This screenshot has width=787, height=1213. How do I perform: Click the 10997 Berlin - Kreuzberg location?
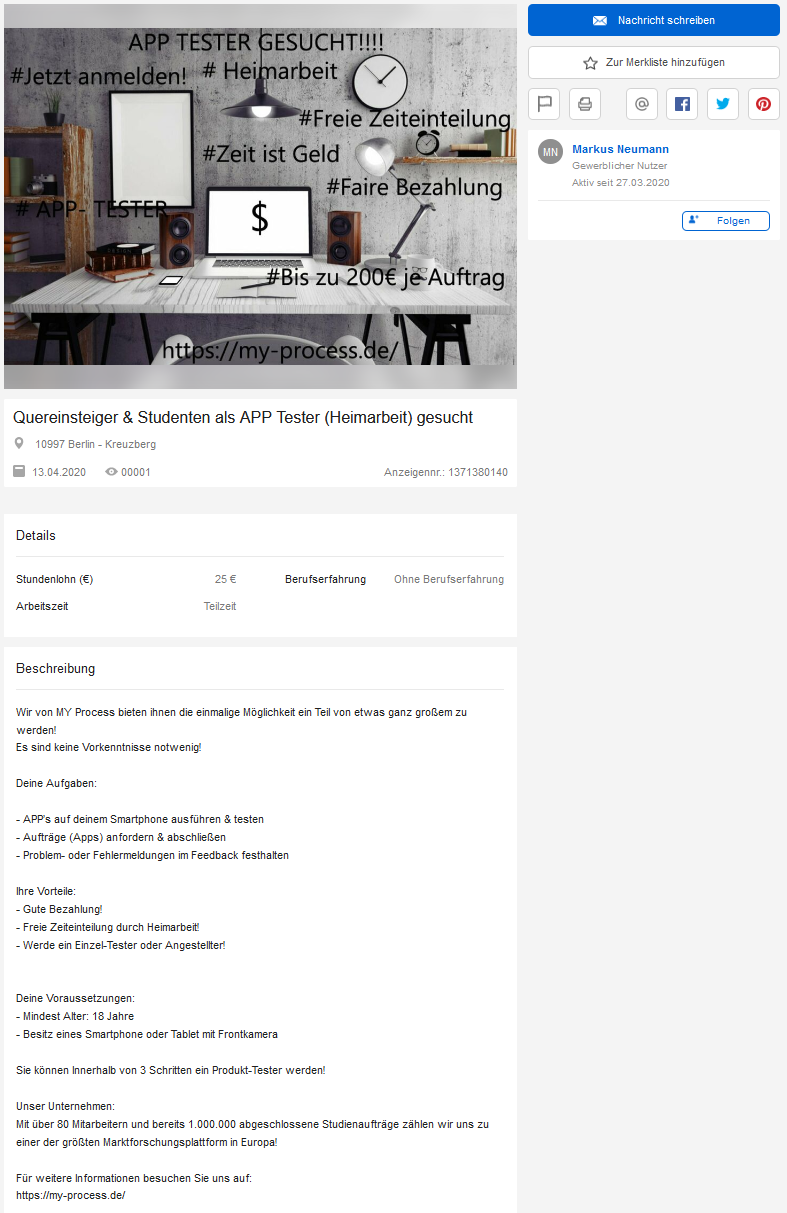[95, 444]
